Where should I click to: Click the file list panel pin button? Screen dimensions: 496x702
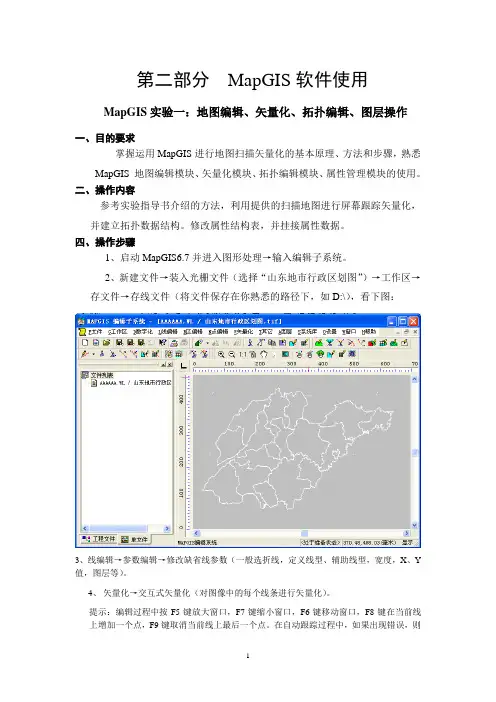coord(163,364)
